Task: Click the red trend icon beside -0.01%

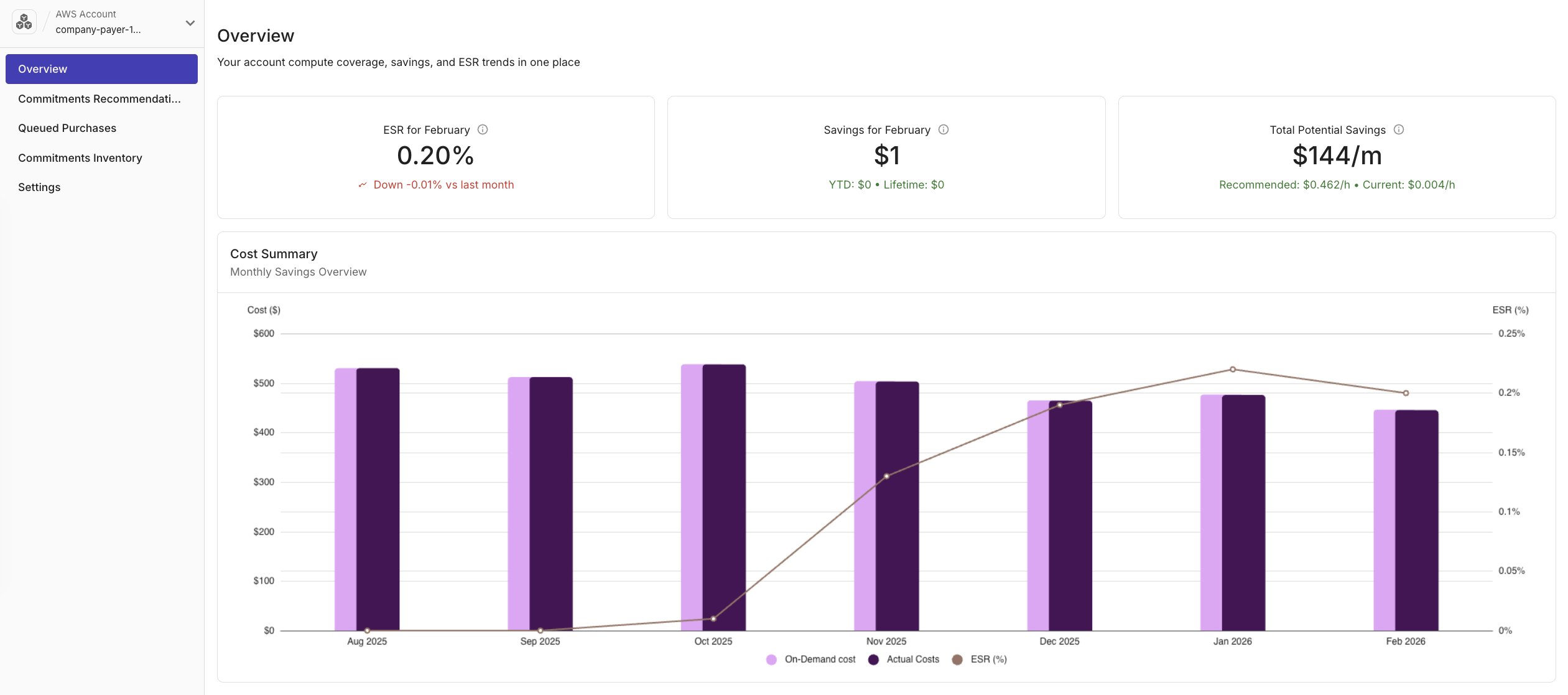Action: 363,185
